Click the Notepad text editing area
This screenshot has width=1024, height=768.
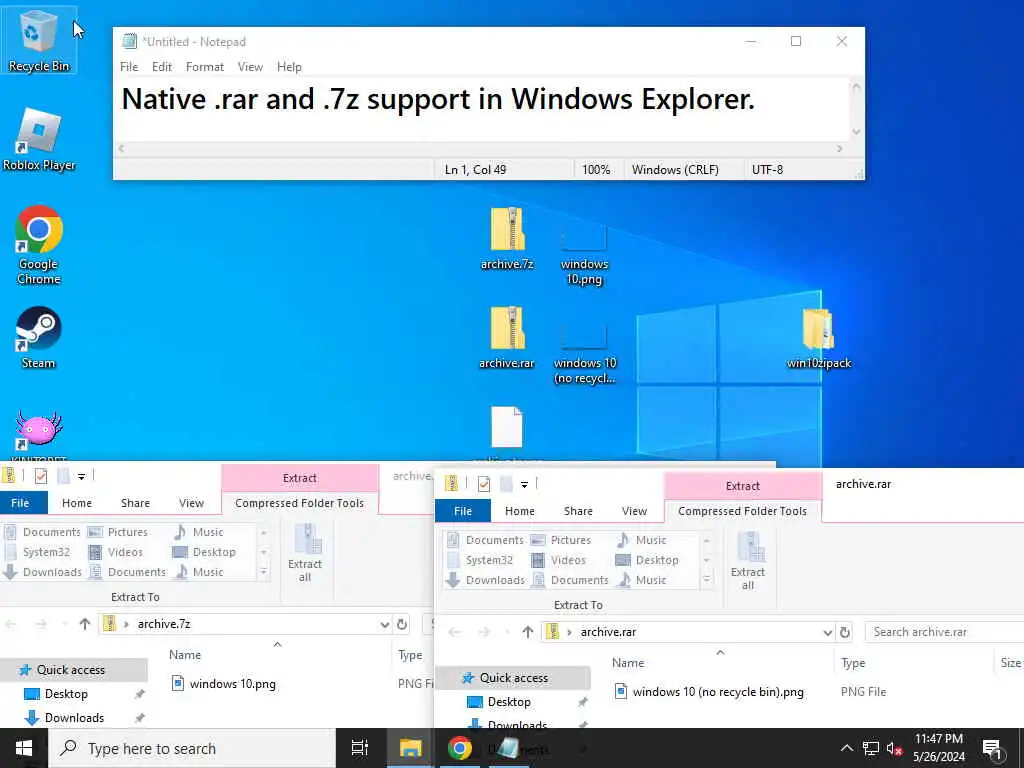[482, 110]
